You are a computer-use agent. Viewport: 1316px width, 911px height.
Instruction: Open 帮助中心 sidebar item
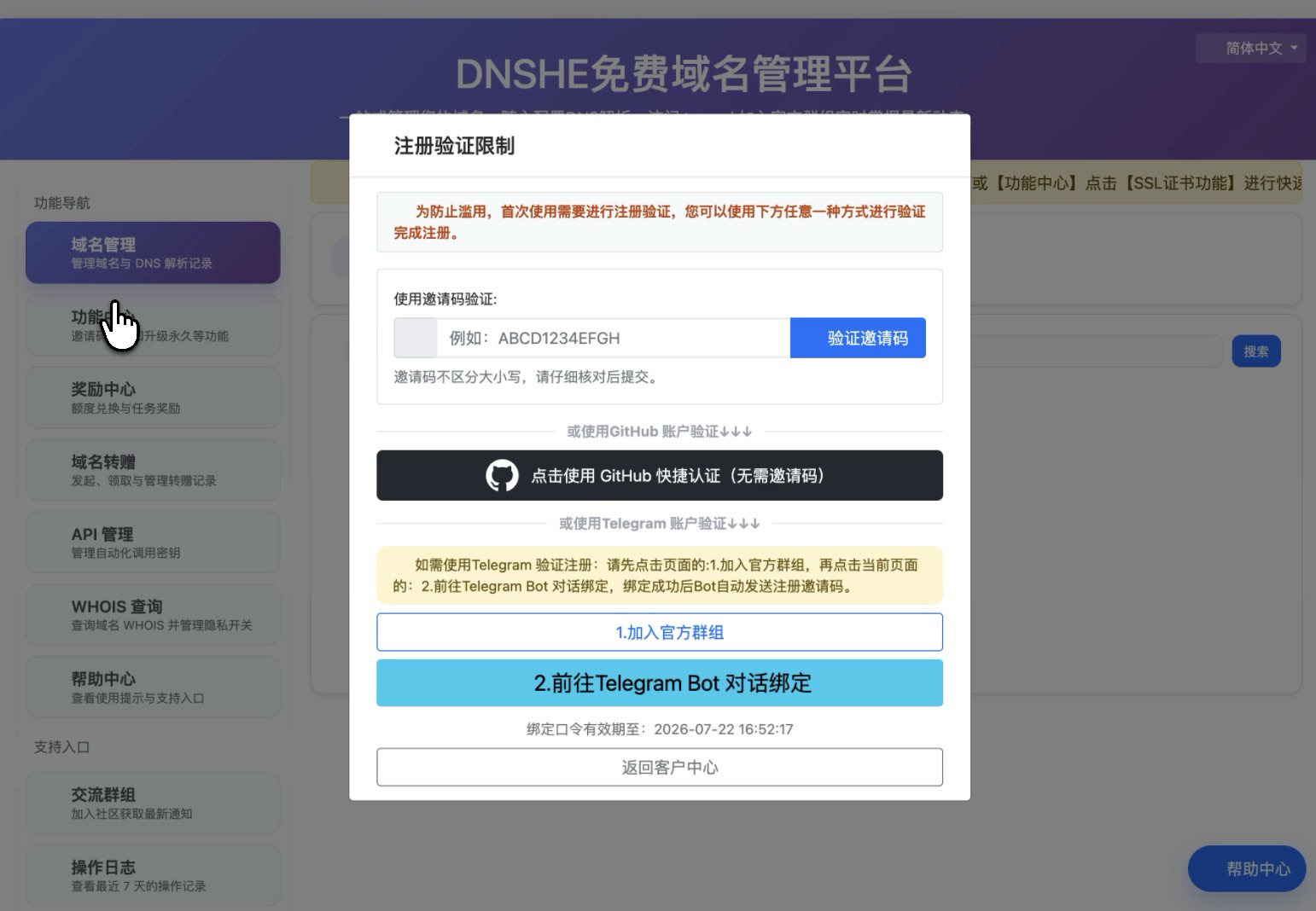click(153, 688)
